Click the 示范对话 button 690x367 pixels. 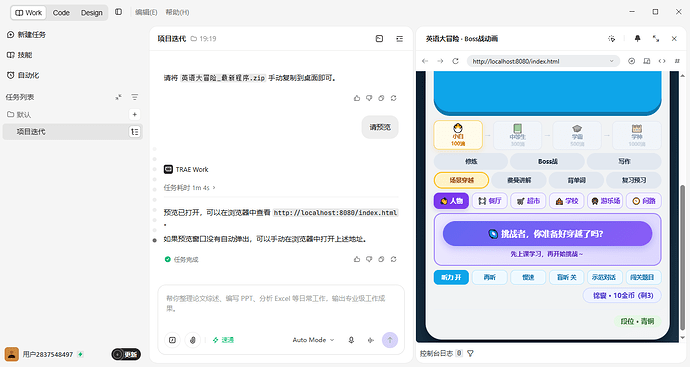tap(605, 277)
